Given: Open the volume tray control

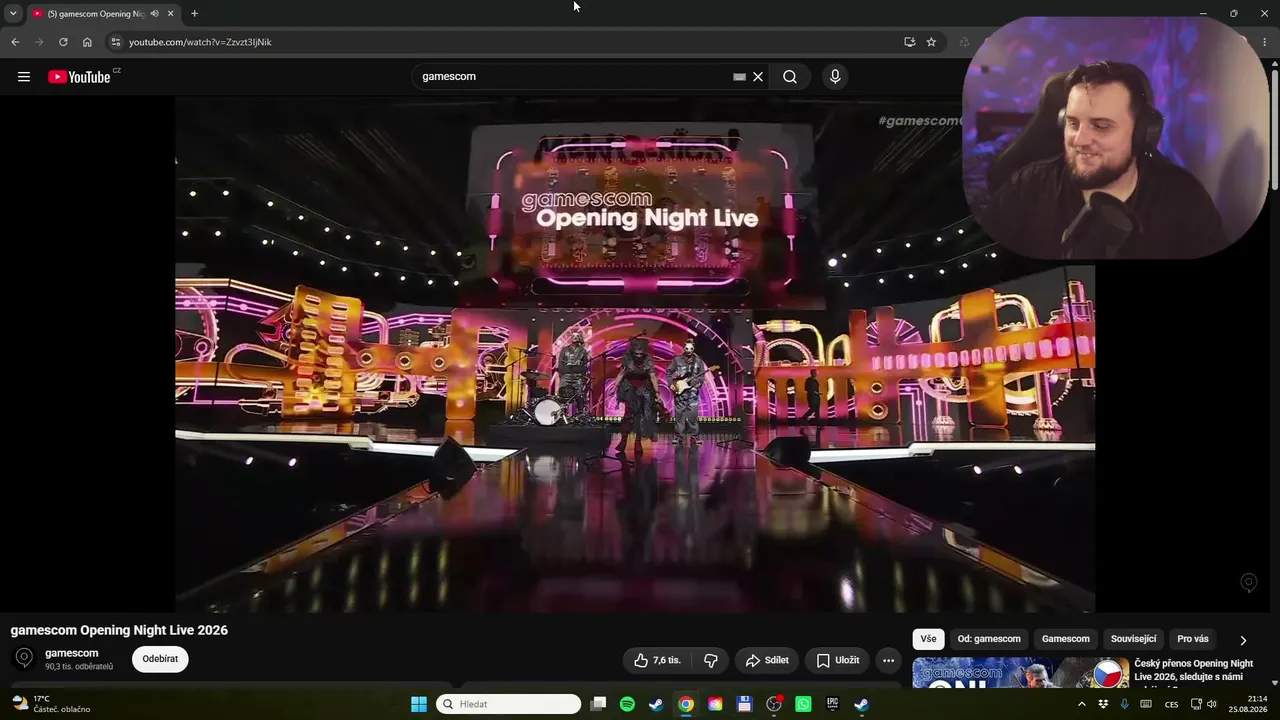Looking at the screenshot, I should tap(1211, 704).
